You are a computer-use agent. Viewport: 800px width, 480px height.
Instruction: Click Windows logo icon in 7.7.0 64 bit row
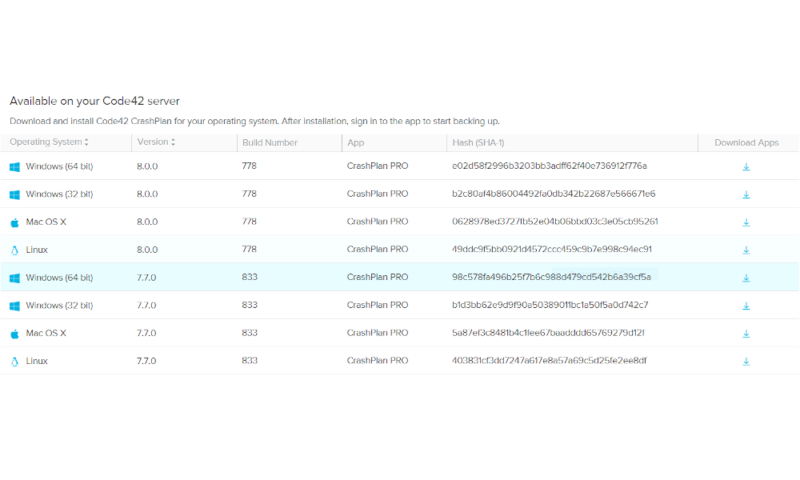[x=15, y=278]
